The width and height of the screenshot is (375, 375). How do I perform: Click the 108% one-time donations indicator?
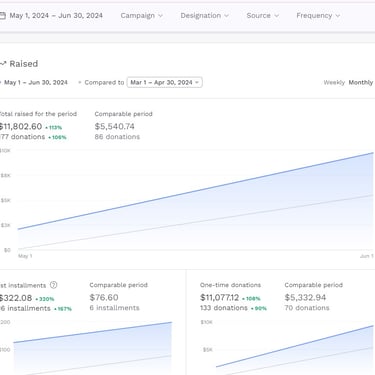(251, 299)
